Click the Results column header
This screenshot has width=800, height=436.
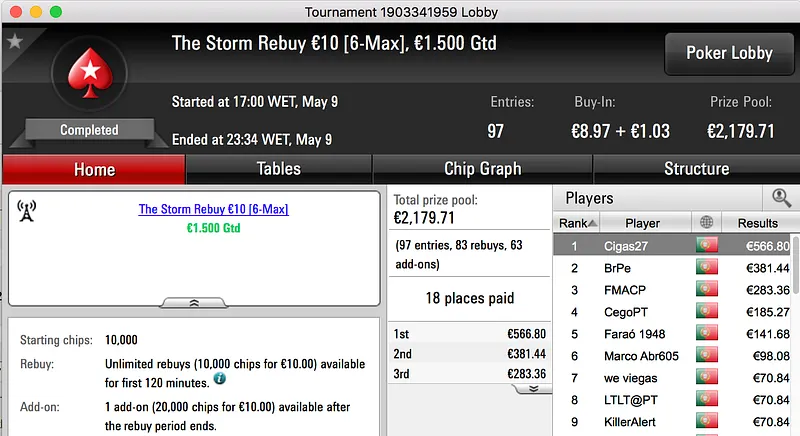pyautogui.click(x=757, y=223)
